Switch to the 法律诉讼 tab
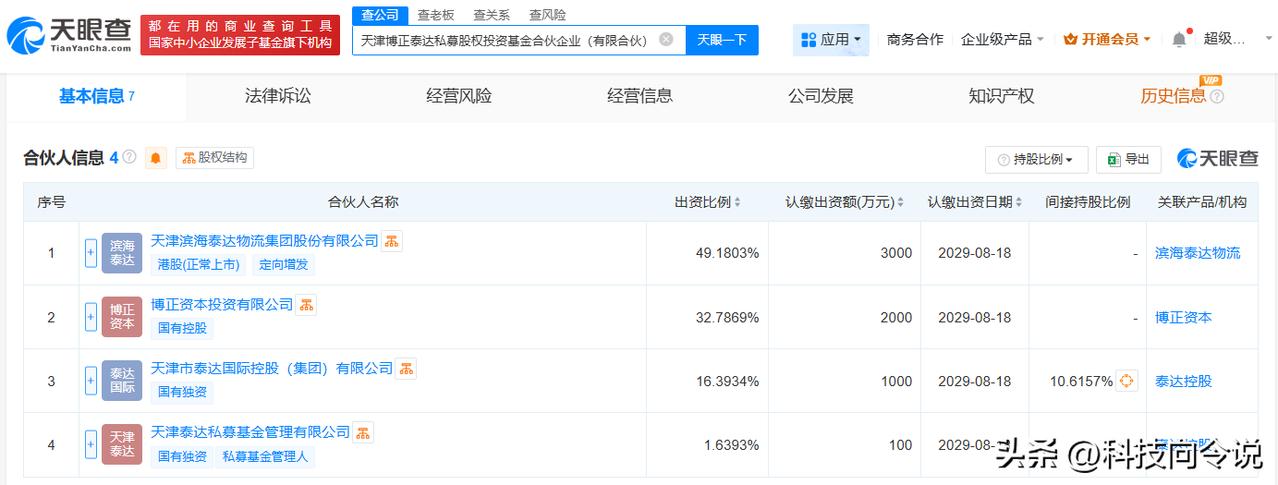Image resolution: width=1278 pixels, height=485 pixels. point(278,96)
